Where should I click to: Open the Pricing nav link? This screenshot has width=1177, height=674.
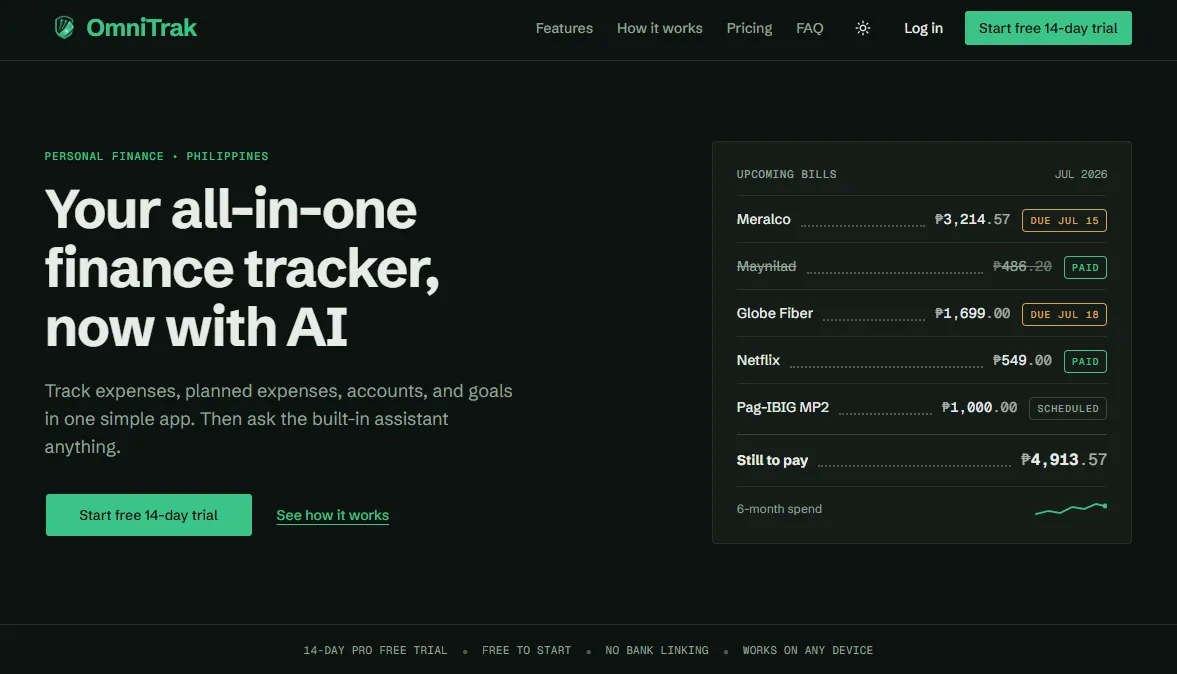point(748,28)
